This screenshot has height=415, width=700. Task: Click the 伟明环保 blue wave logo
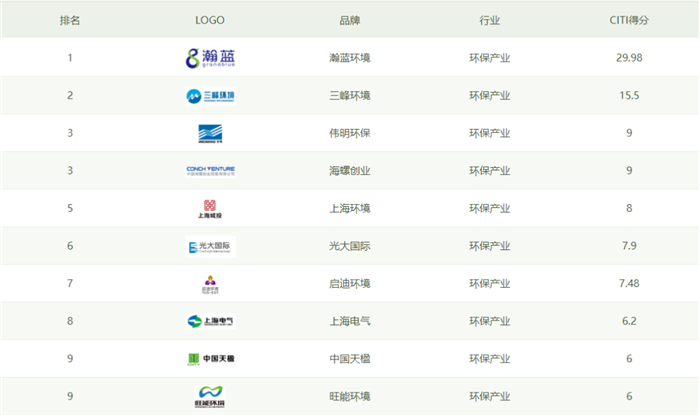210,134
